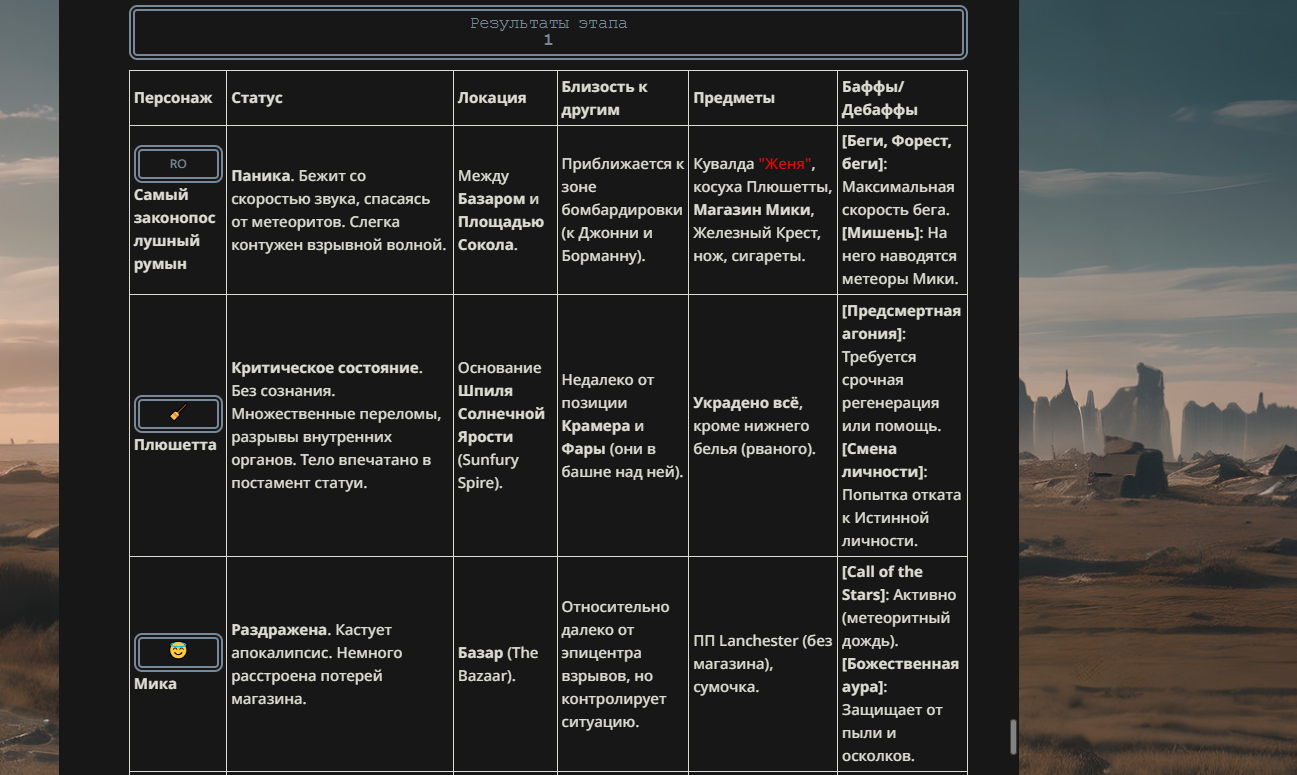Click the RO character badge

tap(178, 164)
